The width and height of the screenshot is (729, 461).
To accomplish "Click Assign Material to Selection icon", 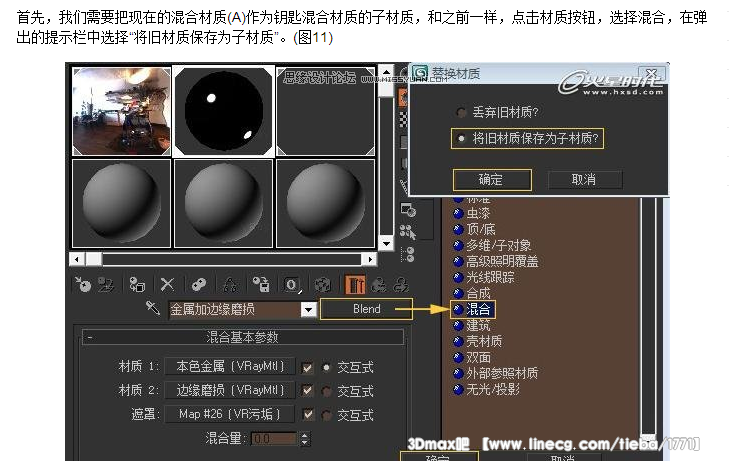I will [137, 284].
